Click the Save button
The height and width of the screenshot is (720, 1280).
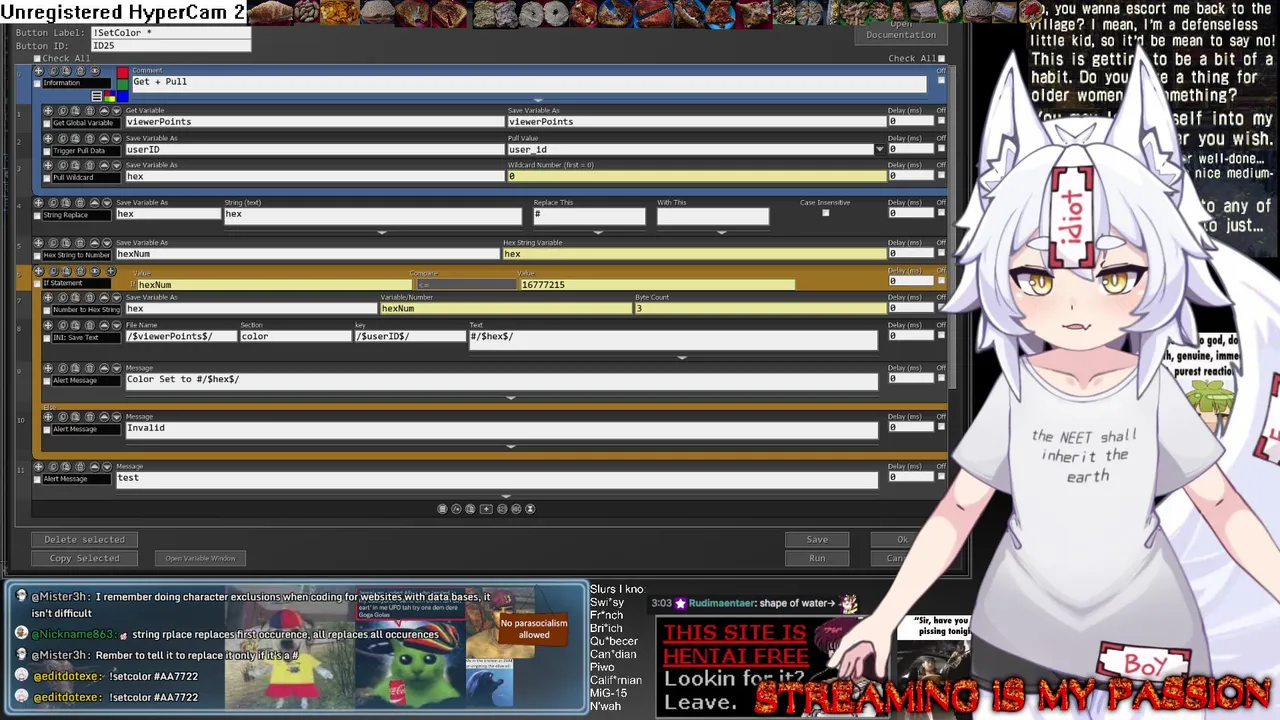click(x=817, y=539)
